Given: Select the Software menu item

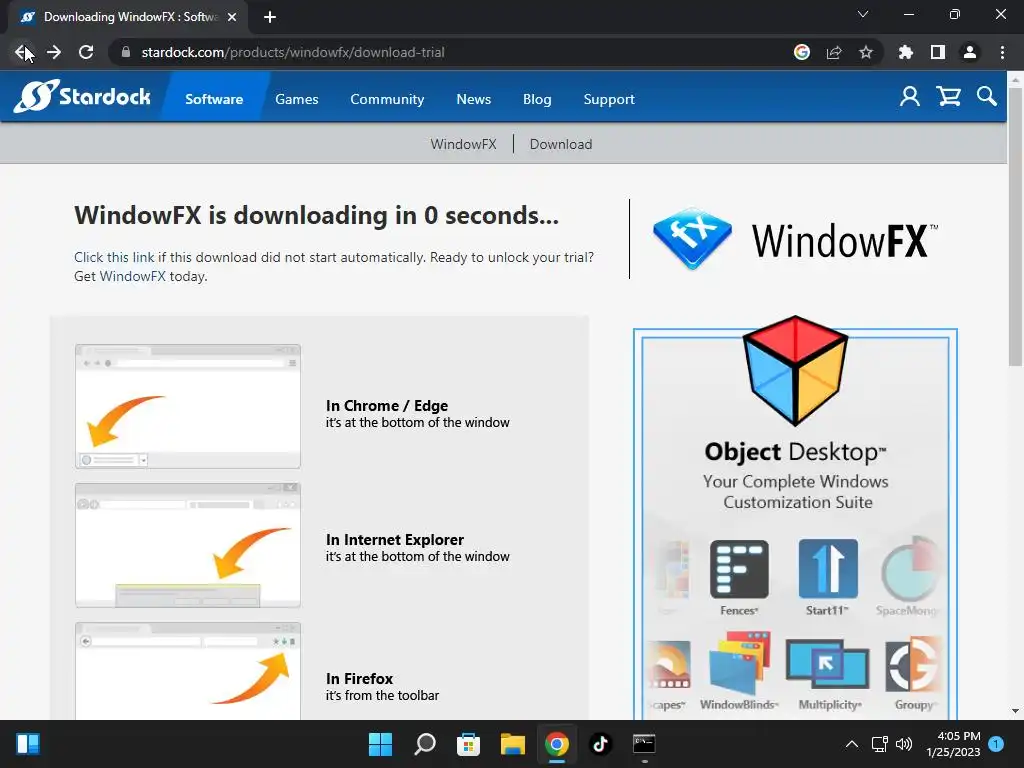Looking at the screenshot, I should [x=214, y=99].
